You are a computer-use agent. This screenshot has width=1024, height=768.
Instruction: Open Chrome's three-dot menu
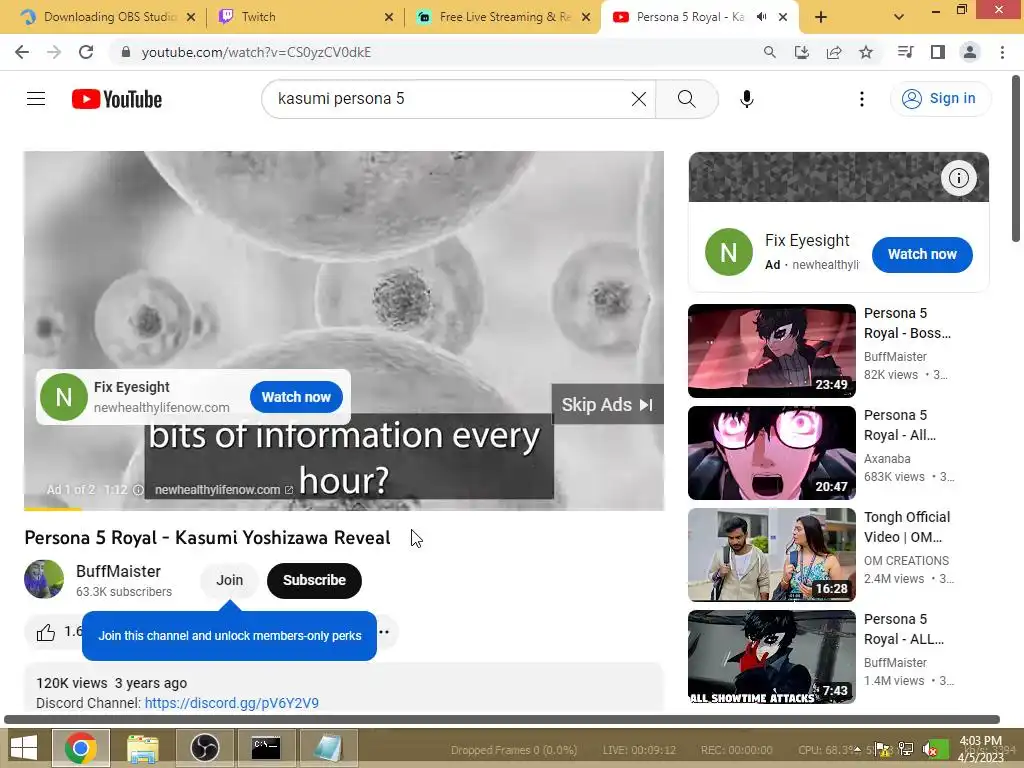1002,52
